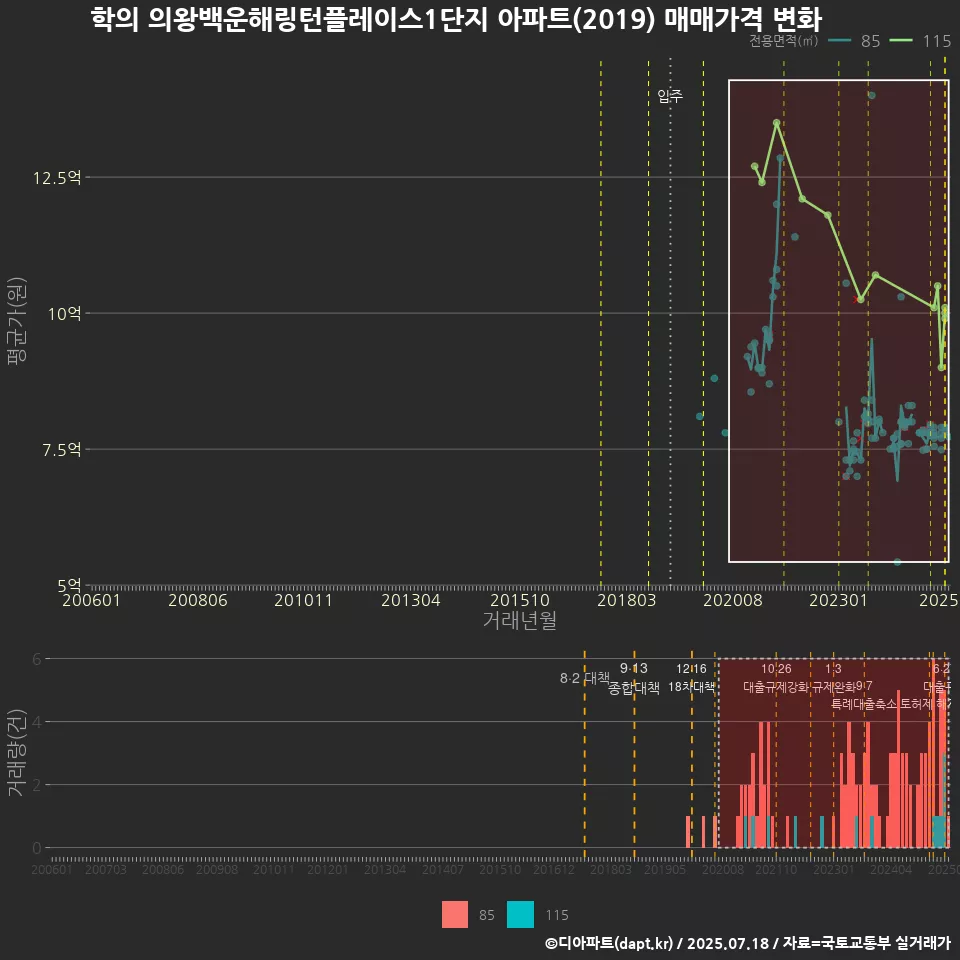Screen dimensions: 960x960
Task: Click the teal 115 legend swatch at bottom
Action: tap(520, 914)
